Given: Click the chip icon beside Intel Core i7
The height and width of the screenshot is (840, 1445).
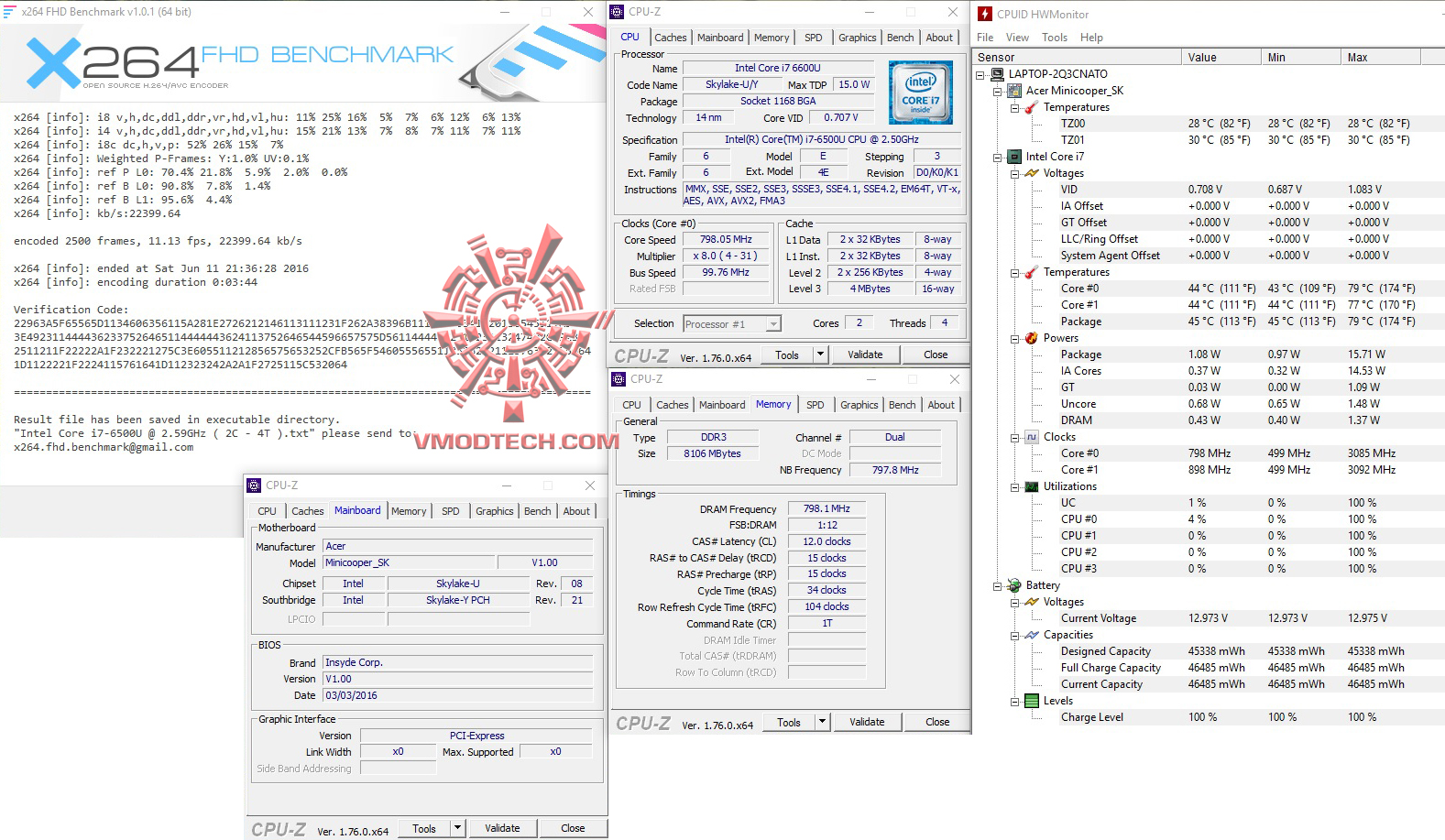Looking at the screenshot, I should point(1014,157).
